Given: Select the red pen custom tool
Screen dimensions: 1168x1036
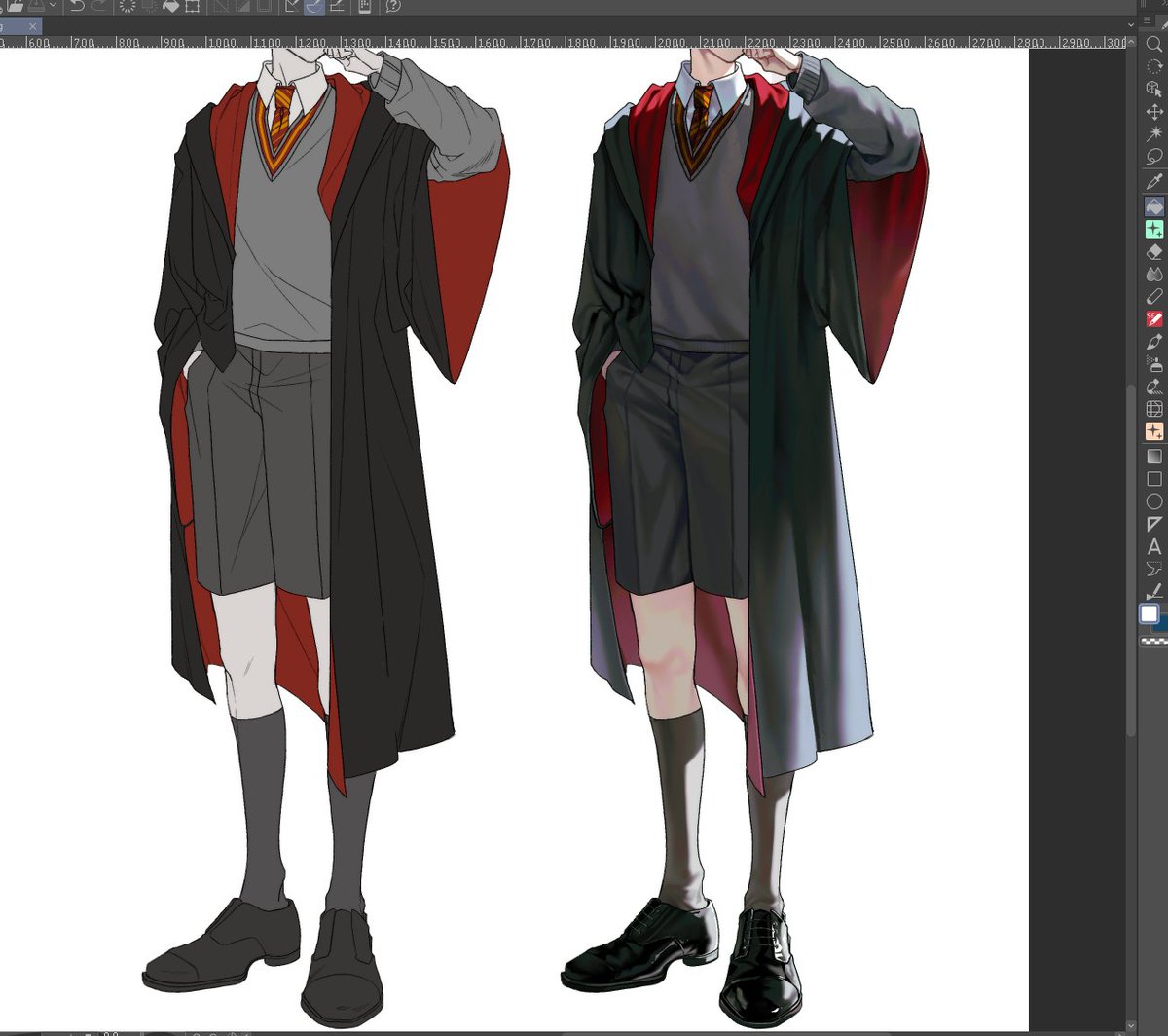Looking at the screenshot, I should [x=1154, y=319].
